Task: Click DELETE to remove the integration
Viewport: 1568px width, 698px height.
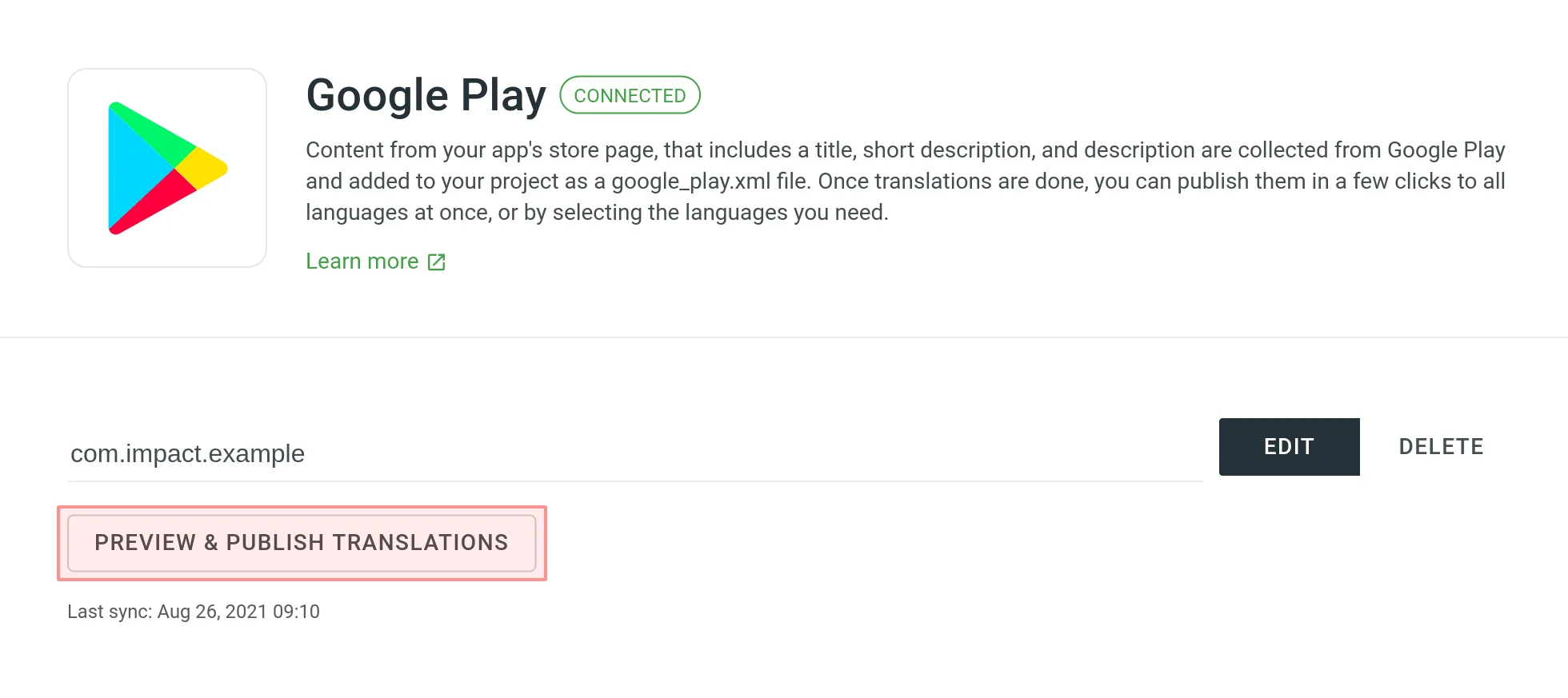Action: click(1441, 446)
